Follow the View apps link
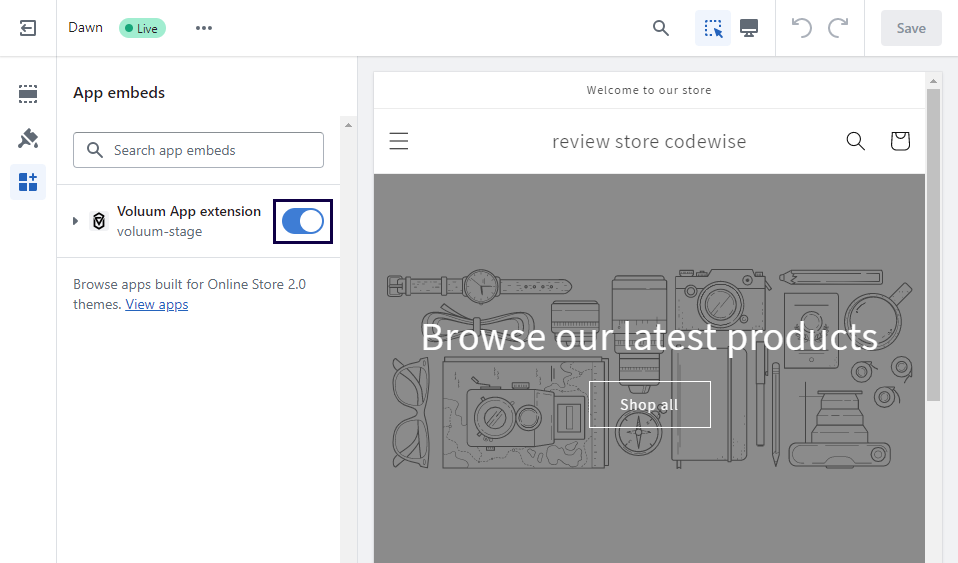Image resolution: width=958 pixels, height=563 pixels. coord(156,304)
